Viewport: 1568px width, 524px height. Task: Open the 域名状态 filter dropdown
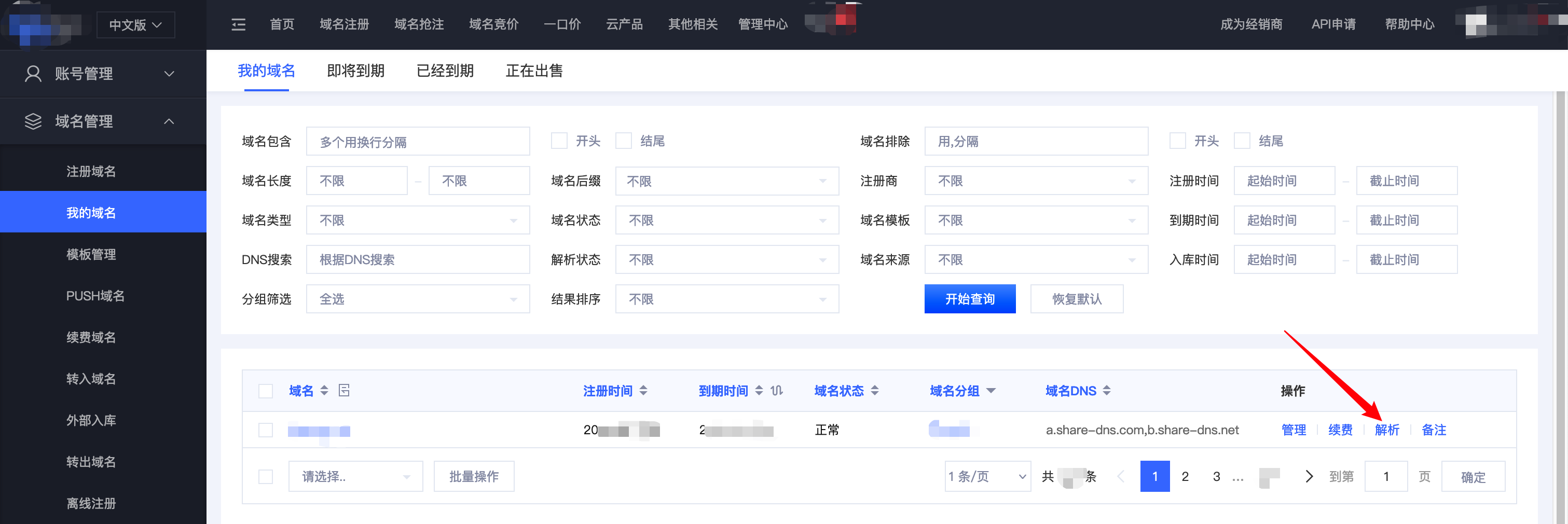click(727, 220)
